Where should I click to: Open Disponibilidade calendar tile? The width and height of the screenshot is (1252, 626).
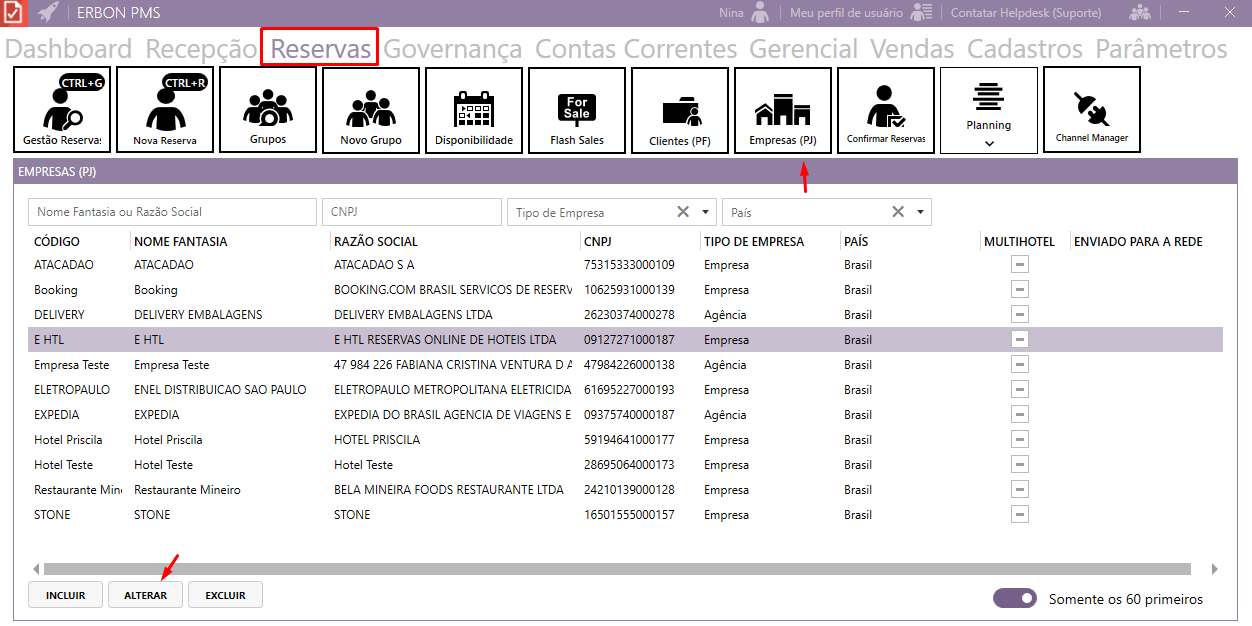click(474, 110)
